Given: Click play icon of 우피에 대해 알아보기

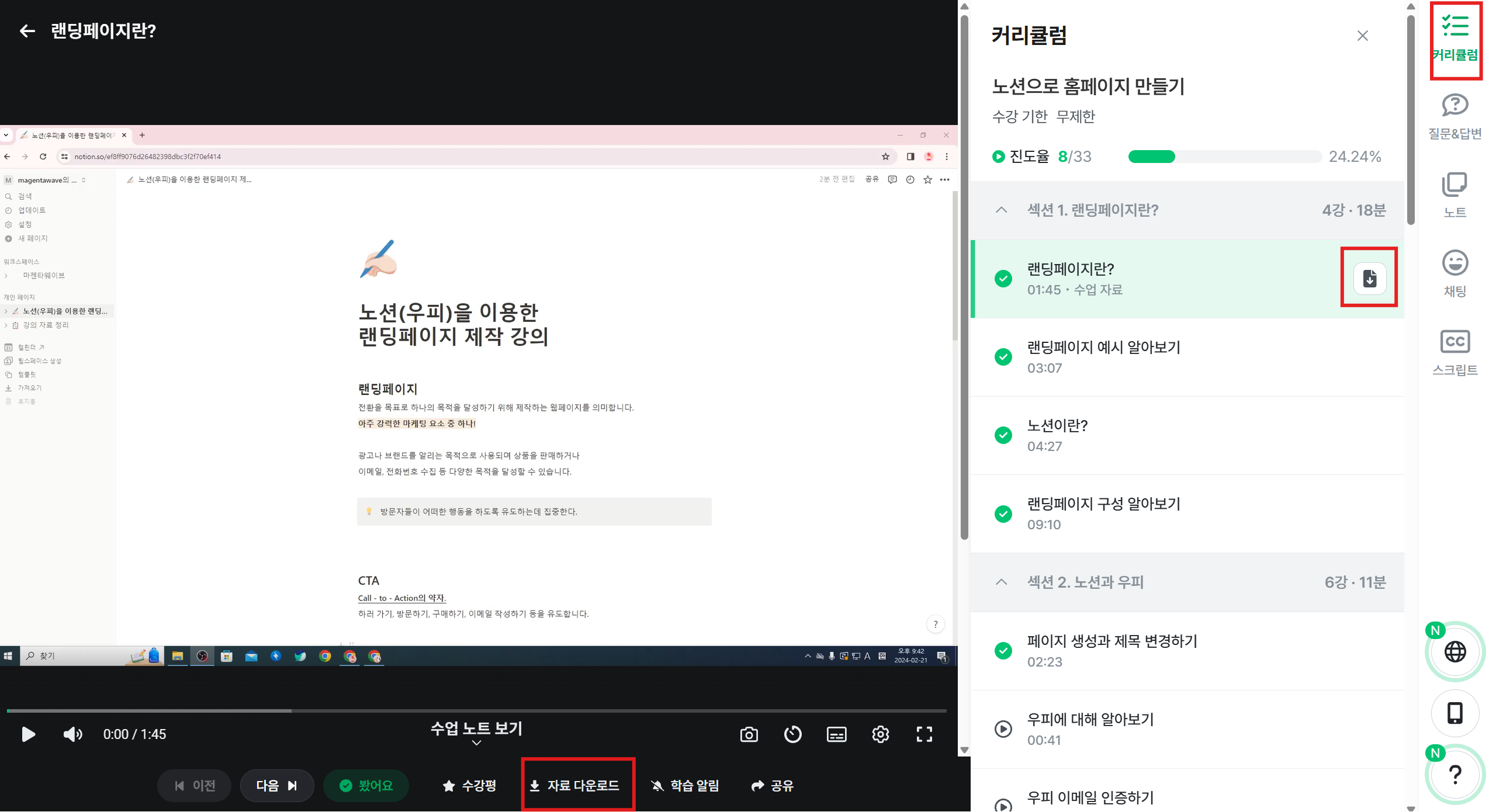Looking at the screenshot, I should (1003, 729).
